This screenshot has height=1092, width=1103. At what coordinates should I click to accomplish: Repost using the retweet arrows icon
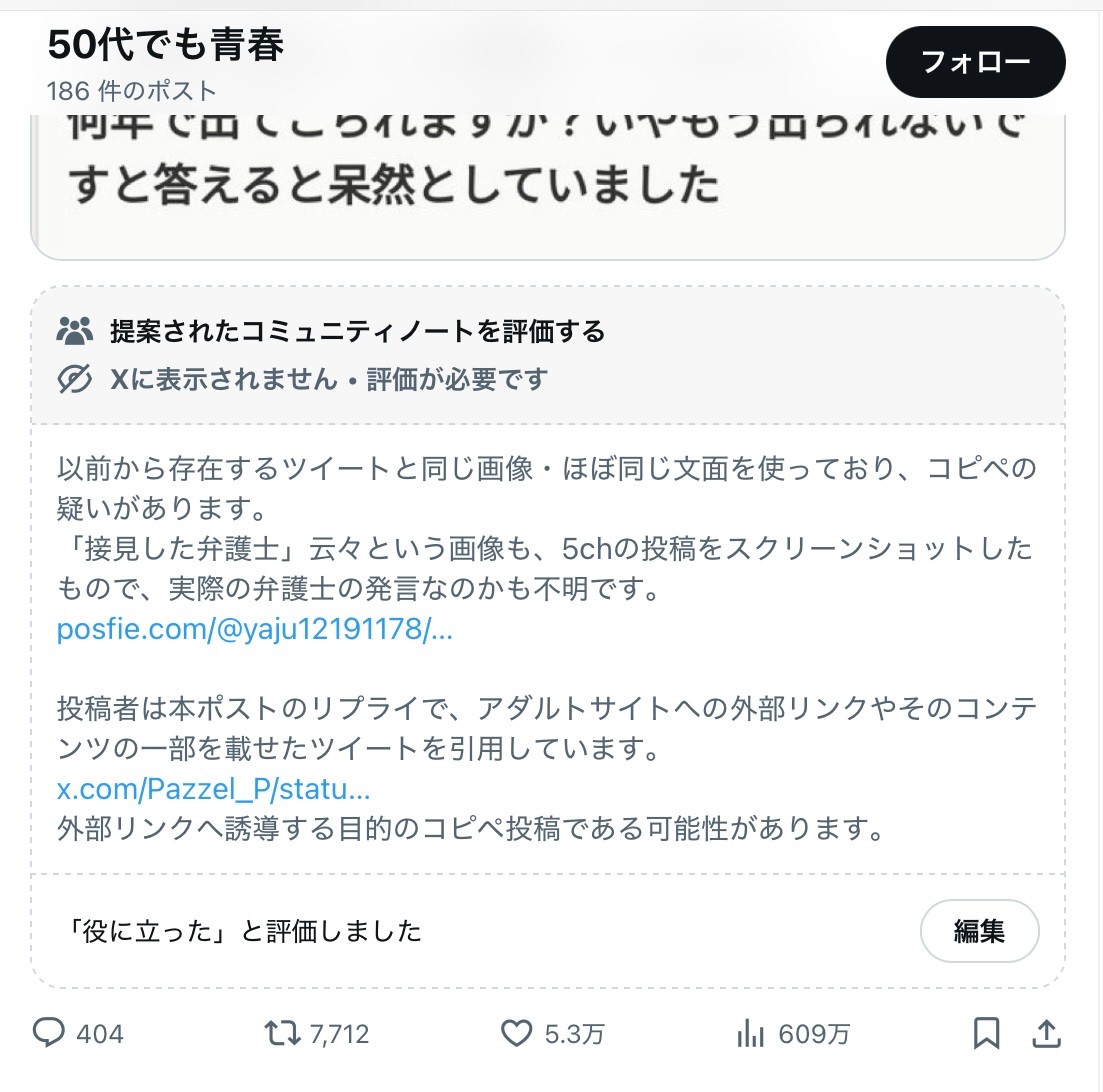tap(280, 1033)
